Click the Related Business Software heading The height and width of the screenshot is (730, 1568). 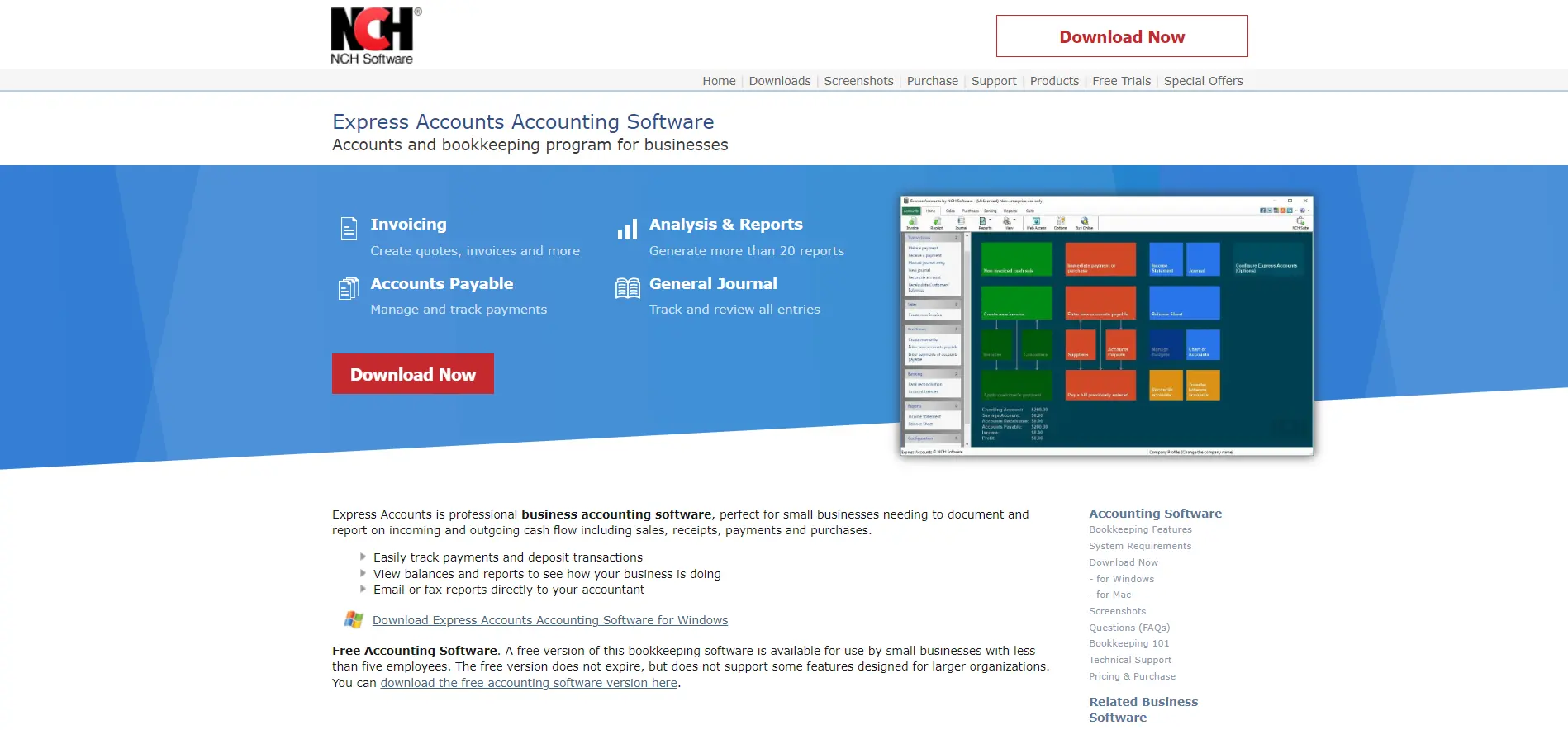pyautogui.click(x=1143, y=709)
